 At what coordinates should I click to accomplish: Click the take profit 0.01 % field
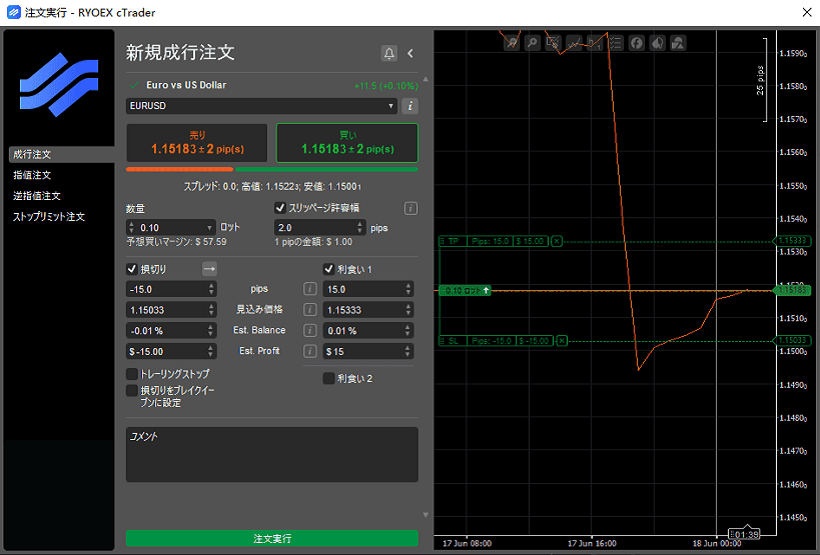[x=368, y=331]
